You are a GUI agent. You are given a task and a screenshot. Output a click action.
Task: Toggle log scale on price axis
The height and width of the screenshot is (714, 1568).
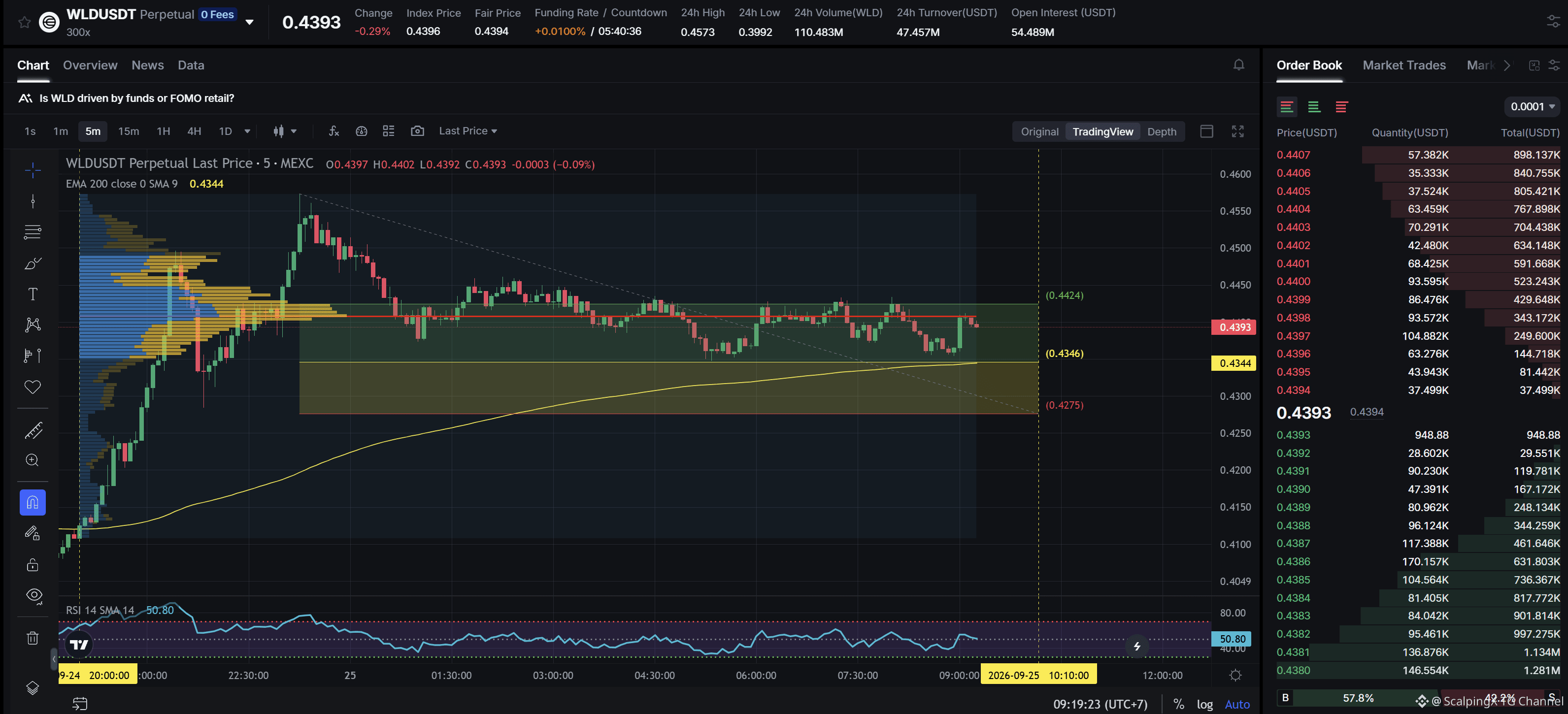pyautogui.click(x=1204, y=704)
